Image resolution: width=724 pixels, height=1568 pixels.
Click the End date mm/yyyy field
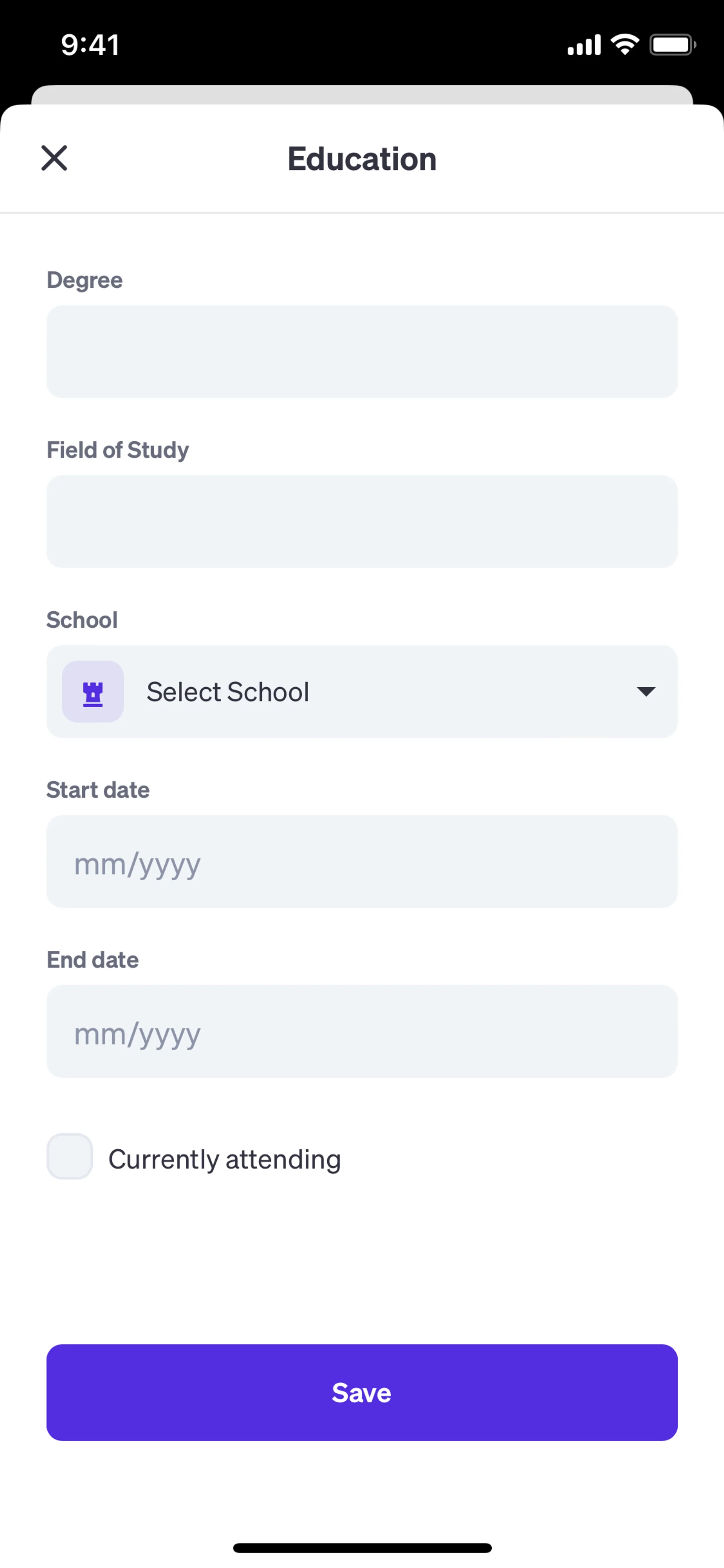click(362, 1032)
